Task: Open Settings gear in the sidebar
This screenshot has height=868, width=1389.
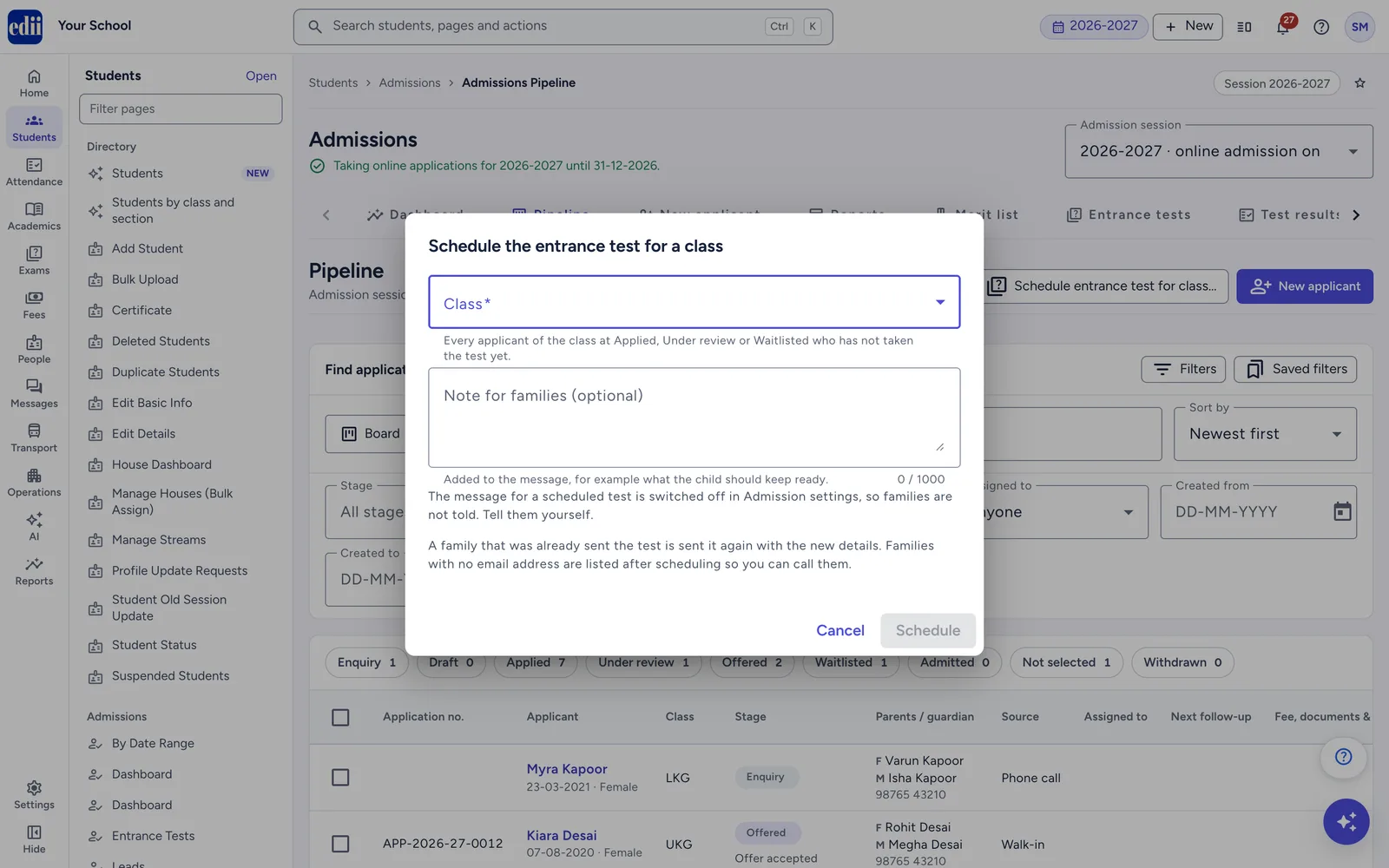Action: pyautogui.click(x=34, y=794)
